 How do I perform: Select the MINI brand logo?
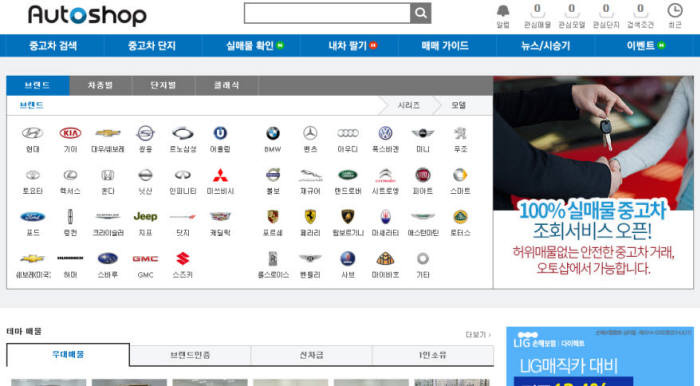422,133
